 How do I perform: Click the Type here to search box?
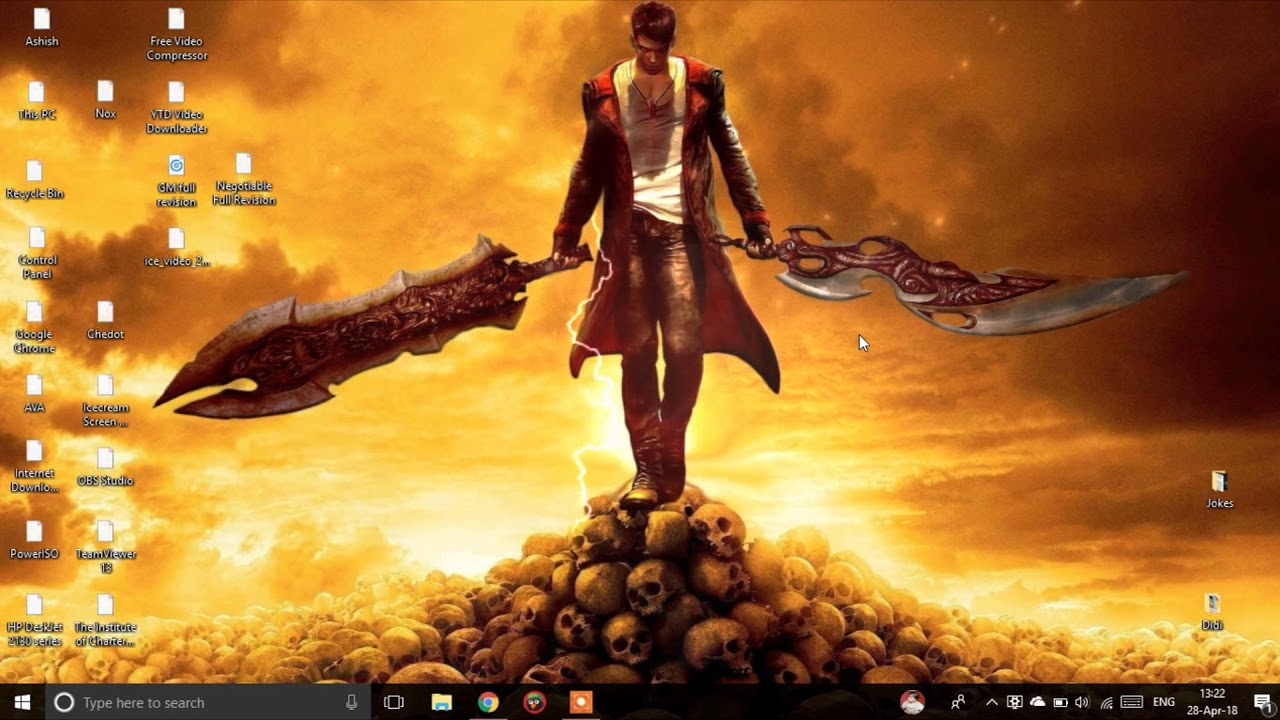click(209, 702)
